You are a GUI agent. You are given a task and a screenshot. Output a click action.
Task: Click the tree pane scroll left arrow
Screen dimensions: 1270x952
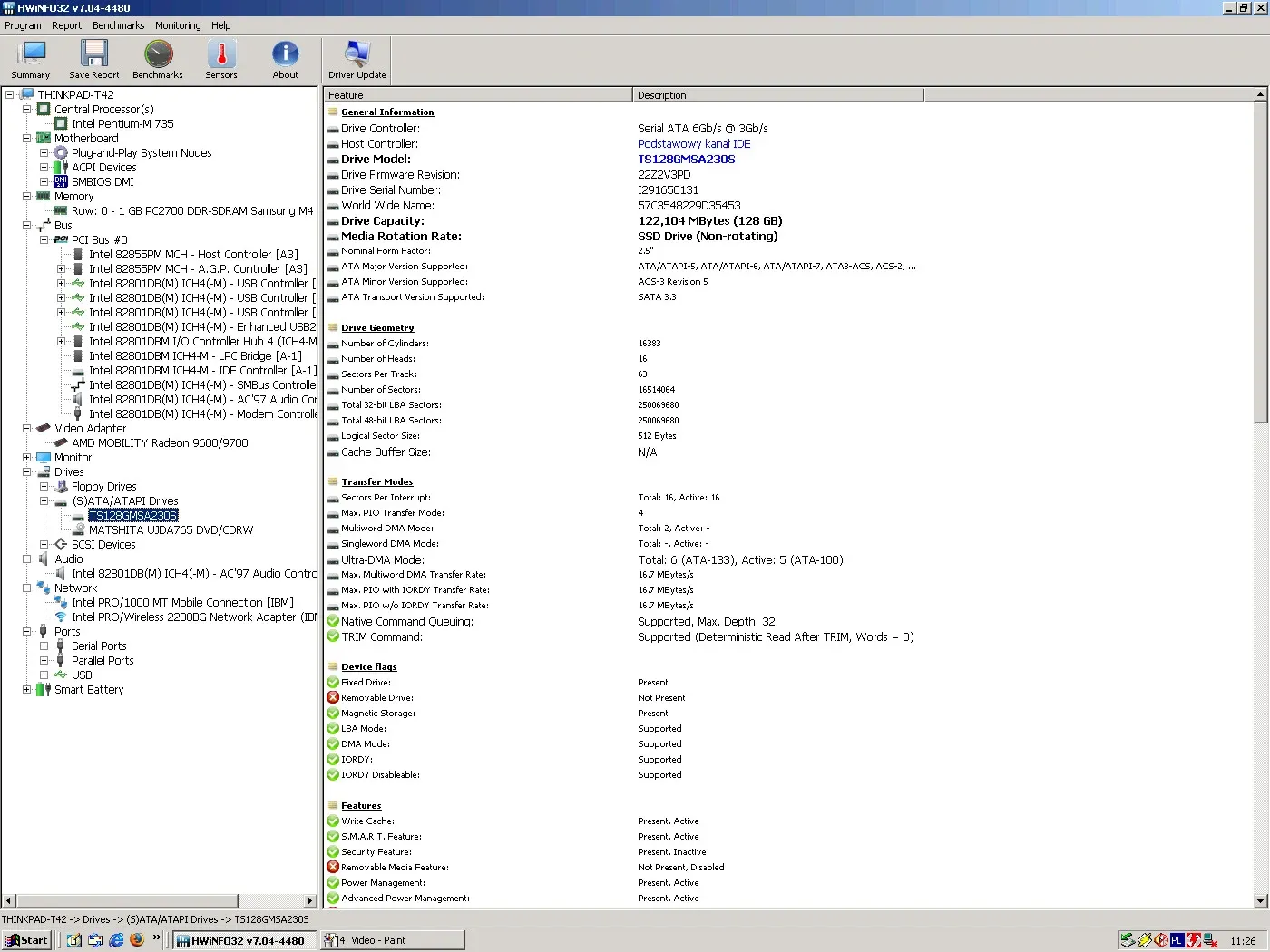[9, 901]
